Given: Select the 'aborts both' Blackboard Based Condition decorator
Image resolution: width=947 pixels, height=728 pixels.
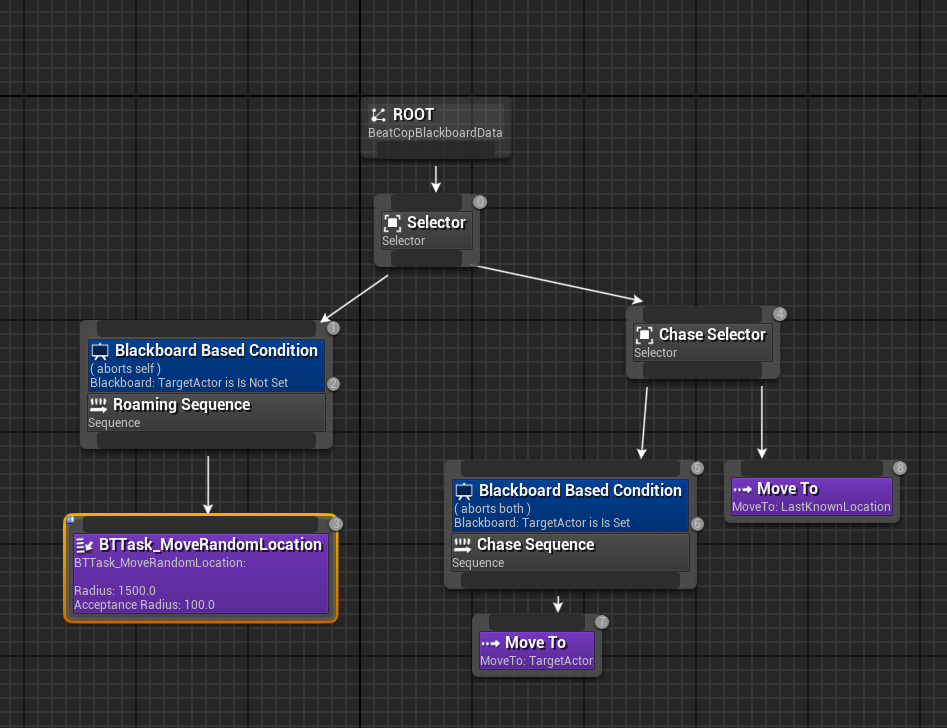Looking at the screenshot, I should tap(570, 506).
